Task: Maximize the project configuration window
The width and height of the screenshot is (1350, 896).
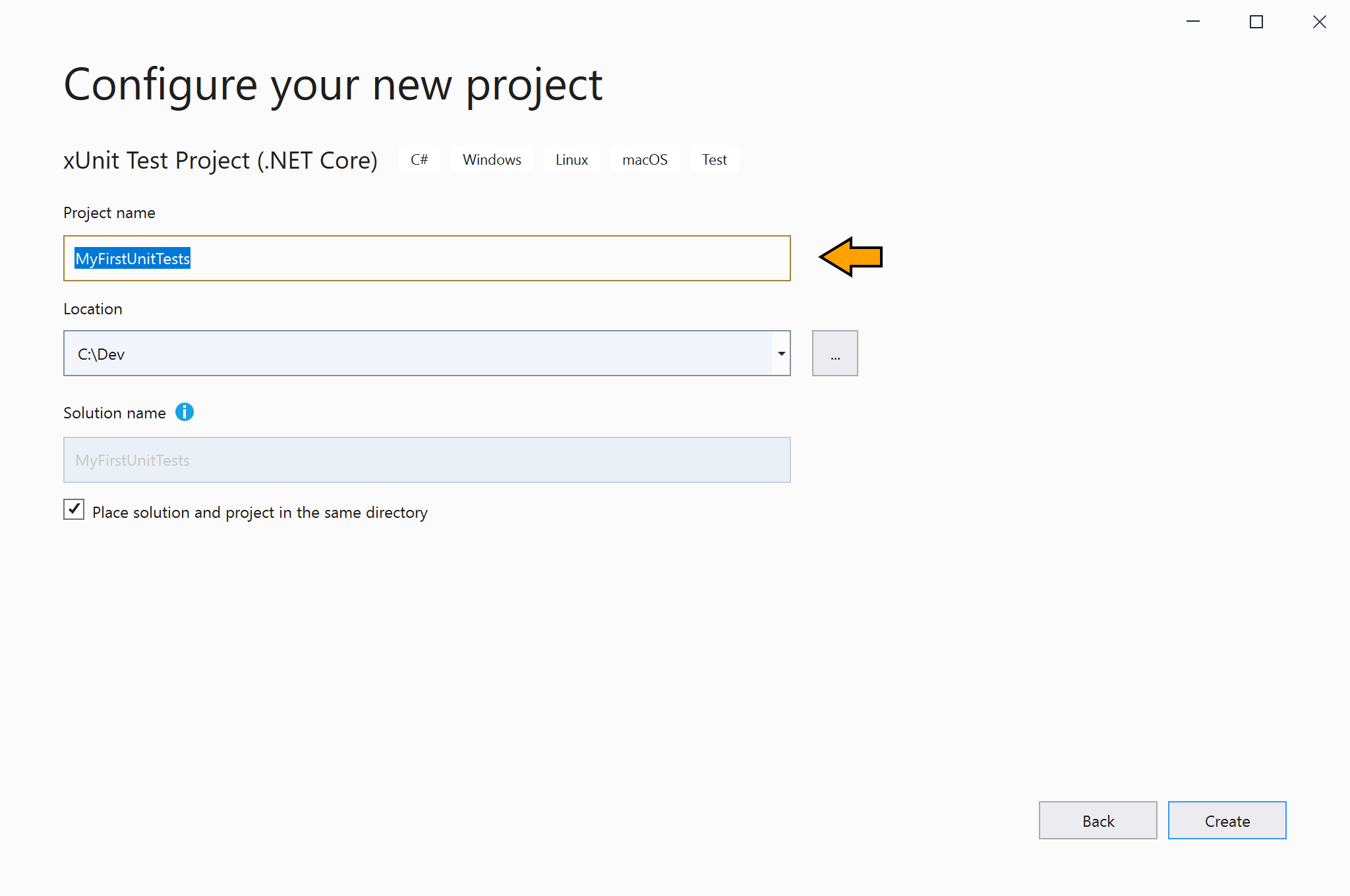Action: [x=1256, y=22]
